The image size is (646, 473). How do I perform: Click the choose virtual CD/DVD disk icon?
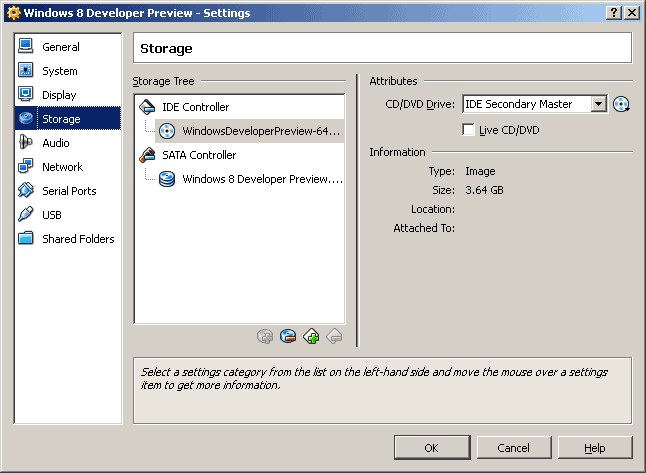(x=621, y=104)
